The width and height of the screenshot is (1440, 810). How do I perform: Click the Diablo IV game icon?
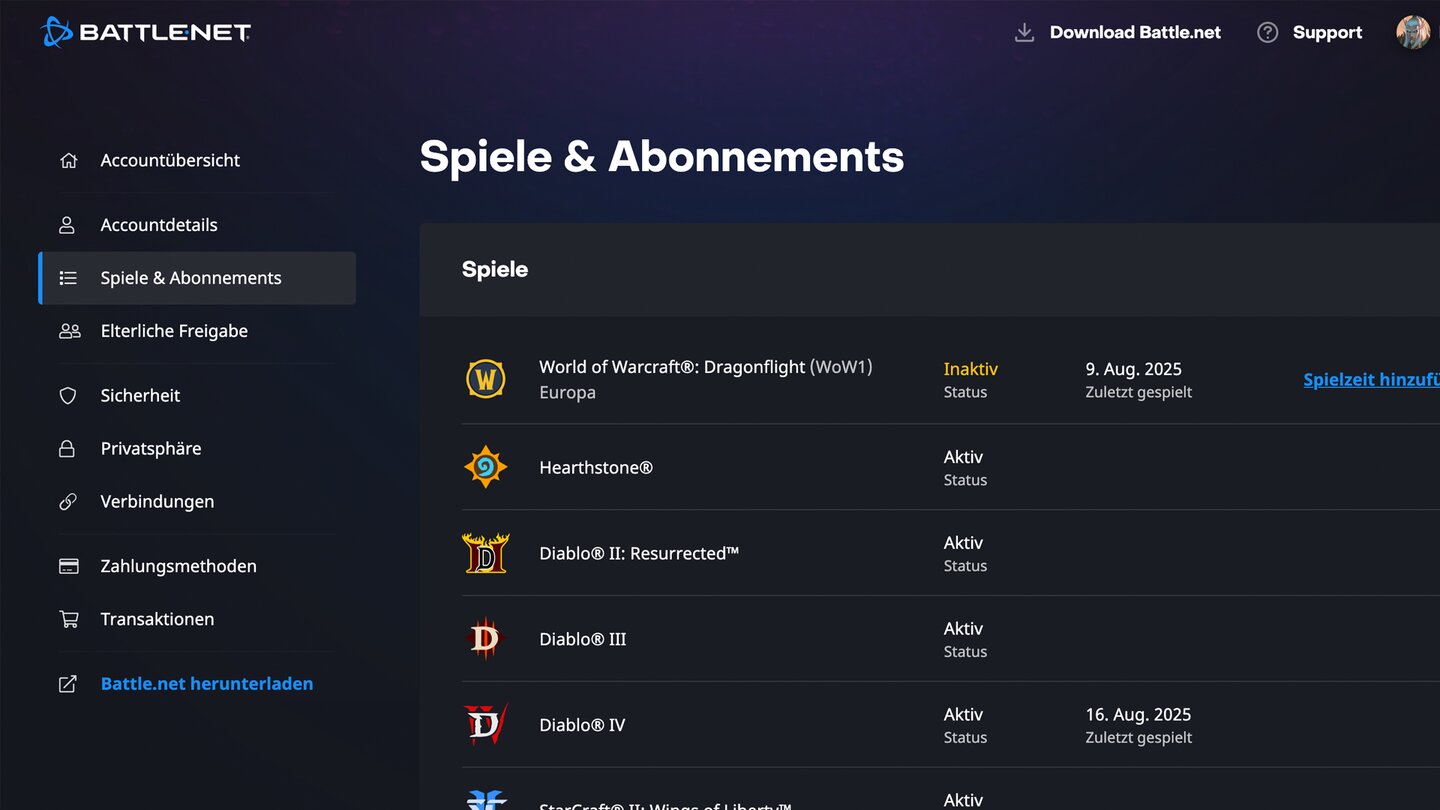(x=486, y=725)
